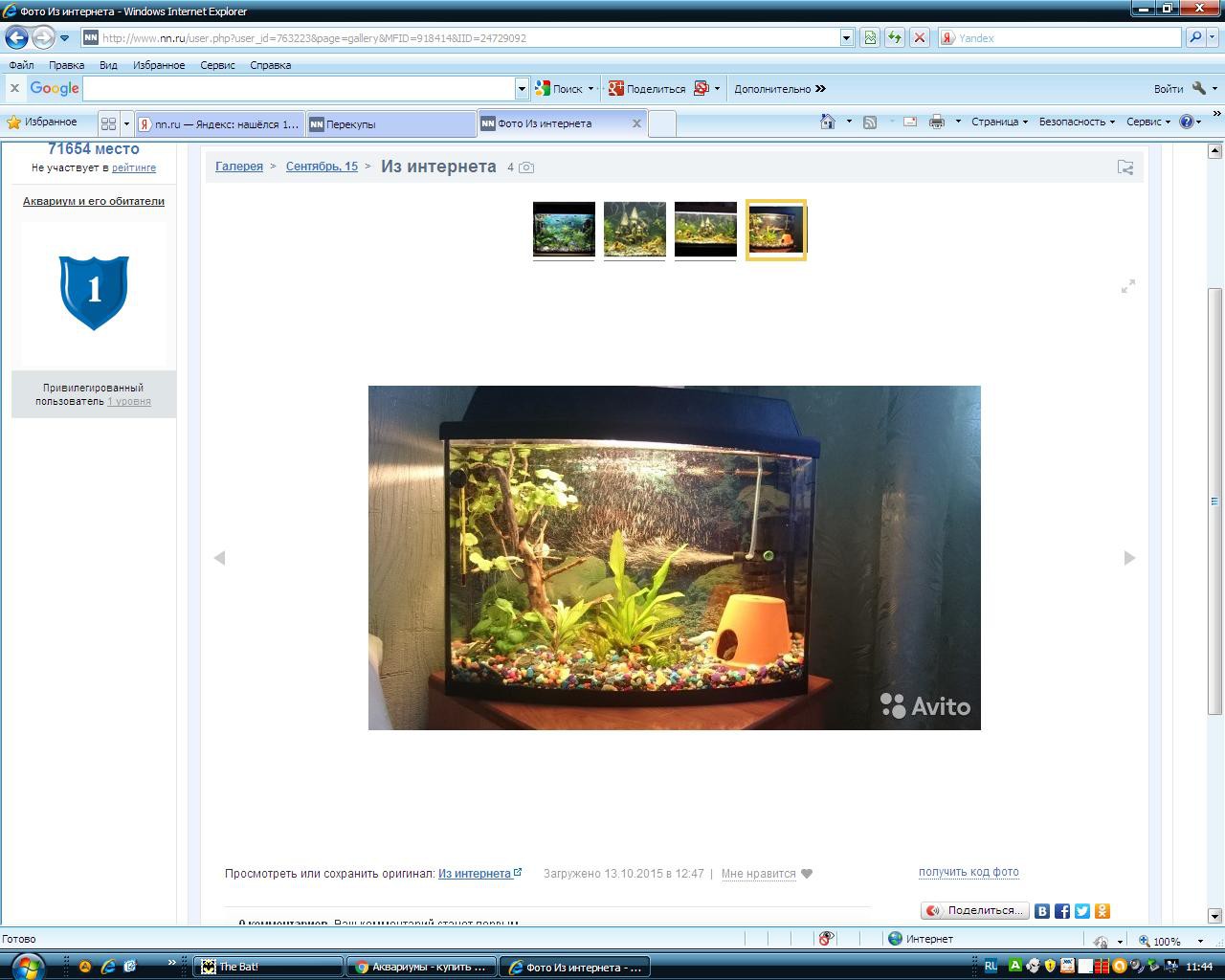Open the 'Сентябрь, 15' breadcrumb link
The image size is (1225, 980).
tap(322, 167)
